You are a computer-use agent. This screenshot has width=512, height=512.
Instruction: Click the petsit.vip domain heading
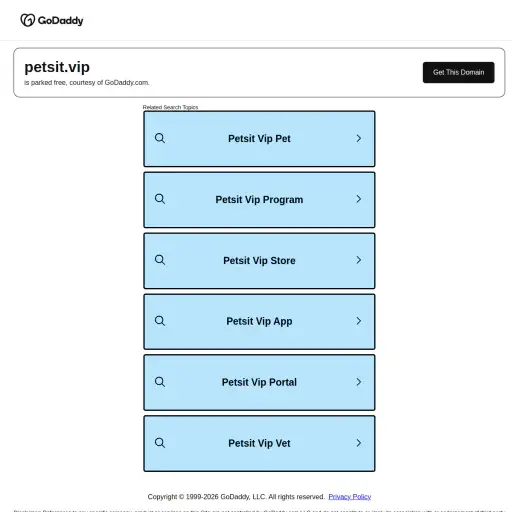pos(57,67)
